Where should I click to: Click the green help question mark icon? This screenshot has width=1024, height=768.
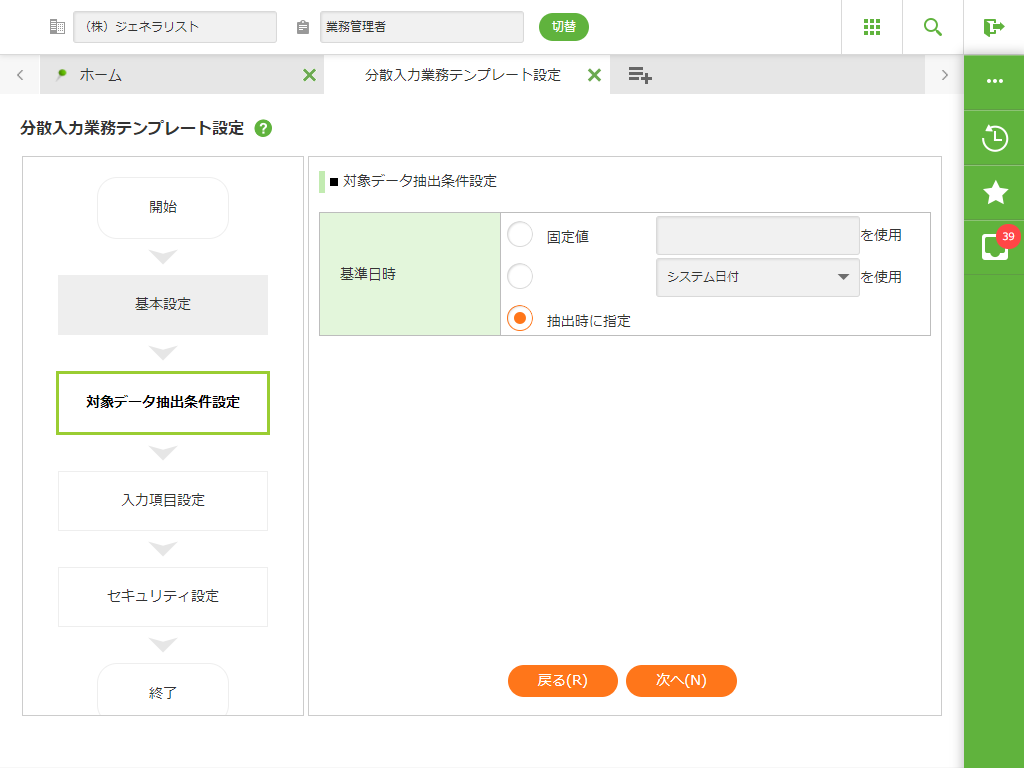click(x=263, y=128)
